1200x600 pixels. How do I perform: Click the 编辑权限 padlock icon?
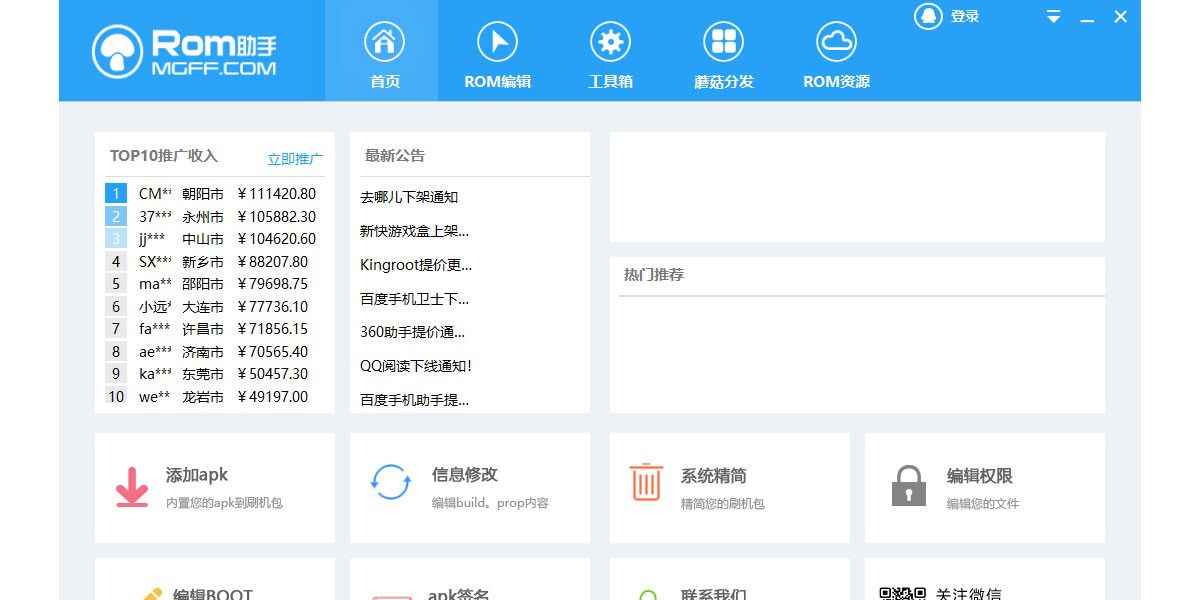pos(908,486)
